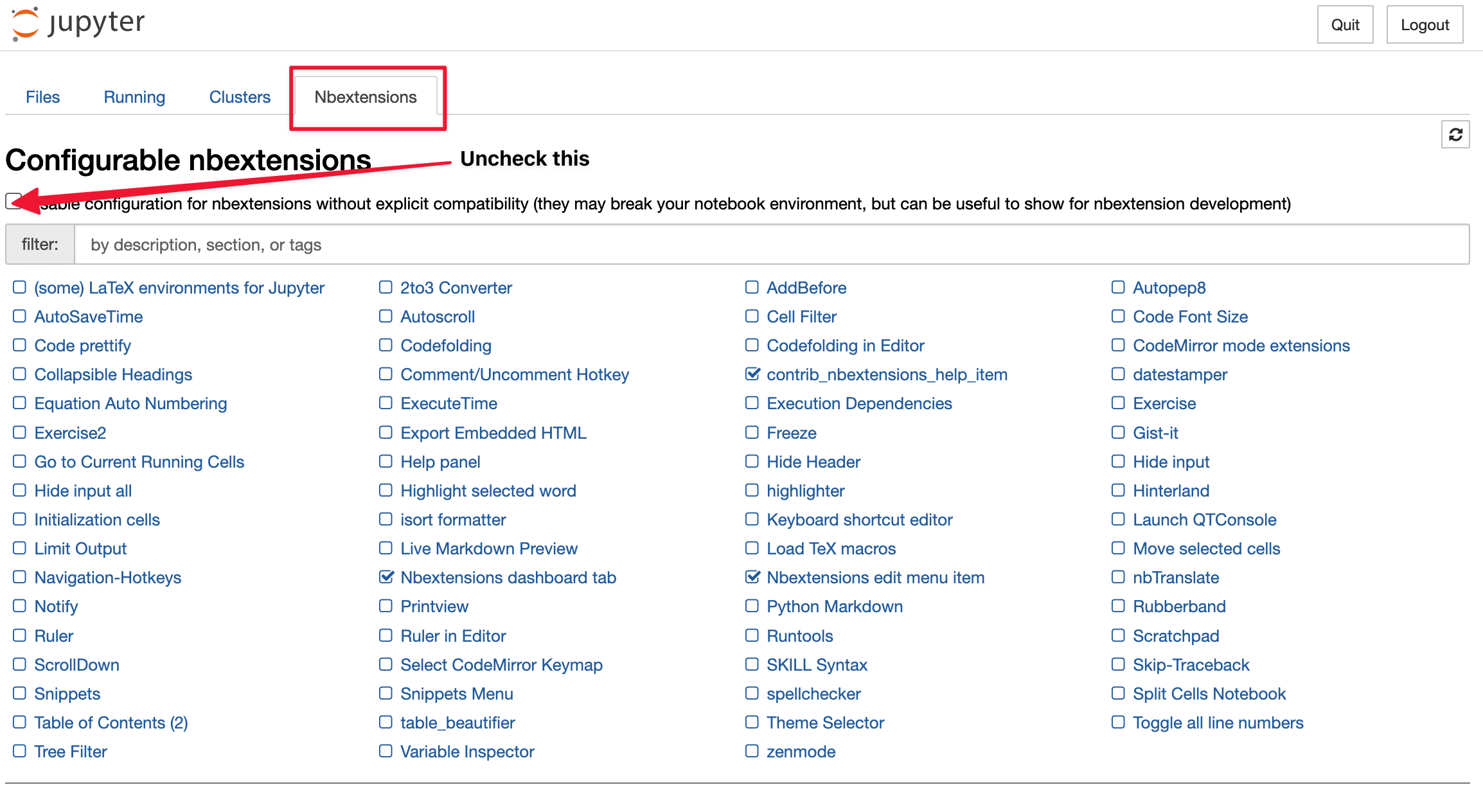This screenshot has width=1483, height=812.
Task: Open the Tree Filter link
Action: coord(71,752)
